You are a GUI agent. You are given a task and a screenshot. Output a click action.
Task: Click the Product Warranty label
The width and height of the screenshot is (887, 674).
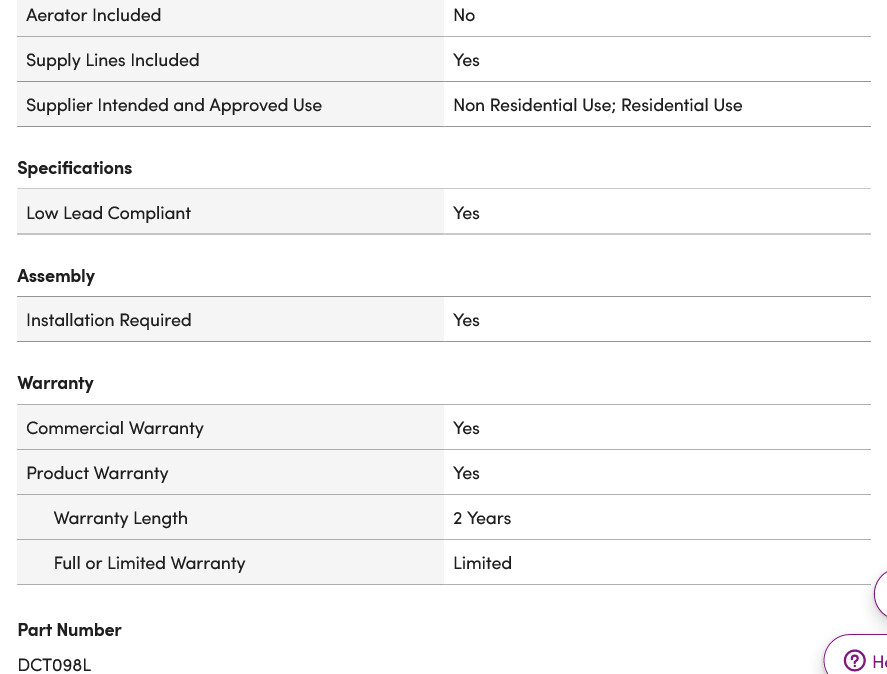(x=97, y=473)
